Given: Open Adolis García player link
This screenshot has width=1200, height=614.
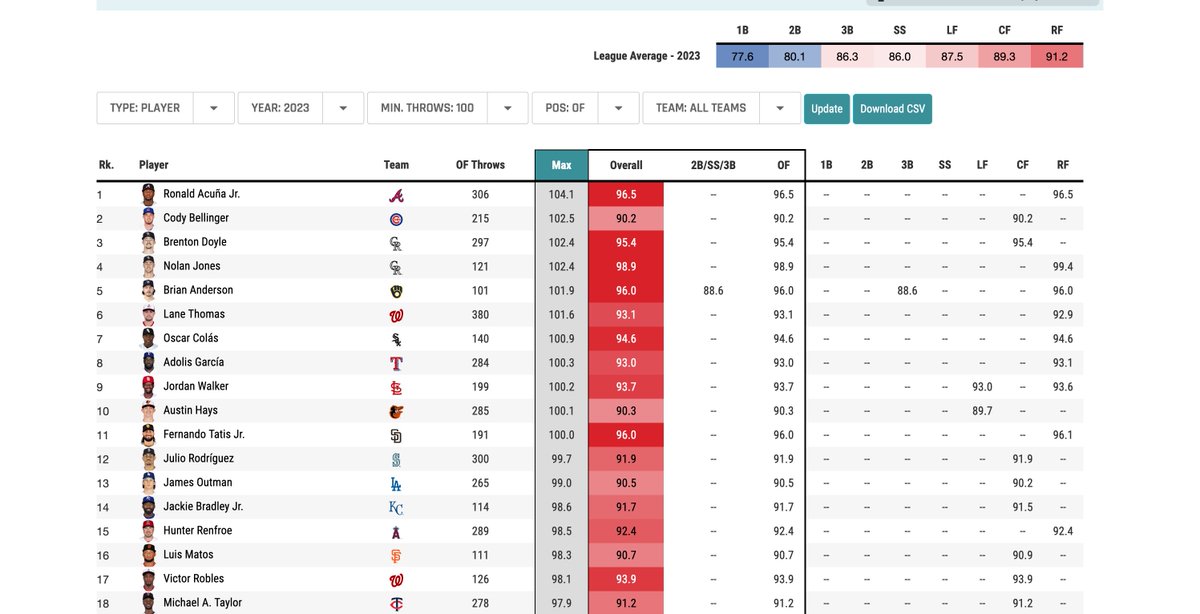Looking at the screenshot, I should (193, 362).
